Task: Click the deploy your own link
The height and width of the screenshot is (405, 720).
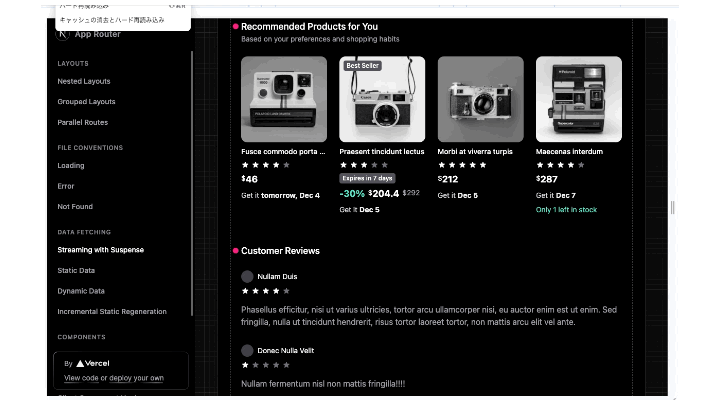Action: [x=137, y=378]
